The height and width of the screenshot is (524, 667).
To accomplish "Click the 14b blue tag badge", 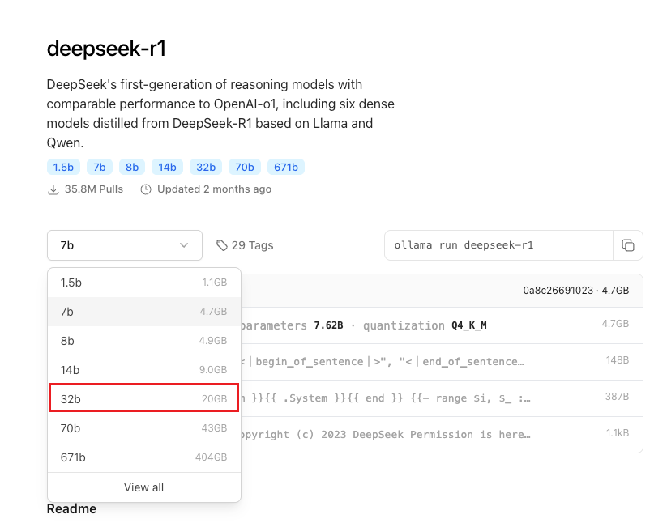I will (167, 167).
